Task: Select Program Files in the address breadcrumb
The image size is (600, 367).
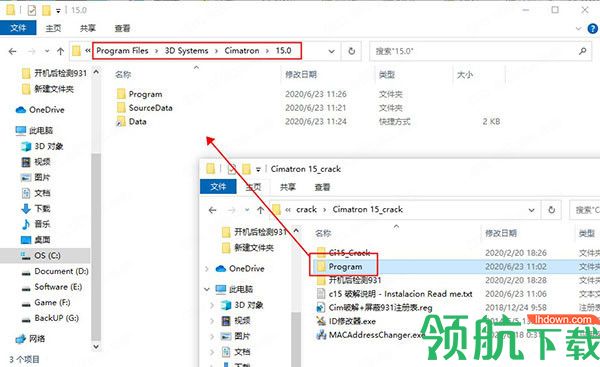Action: coord(122,51)
